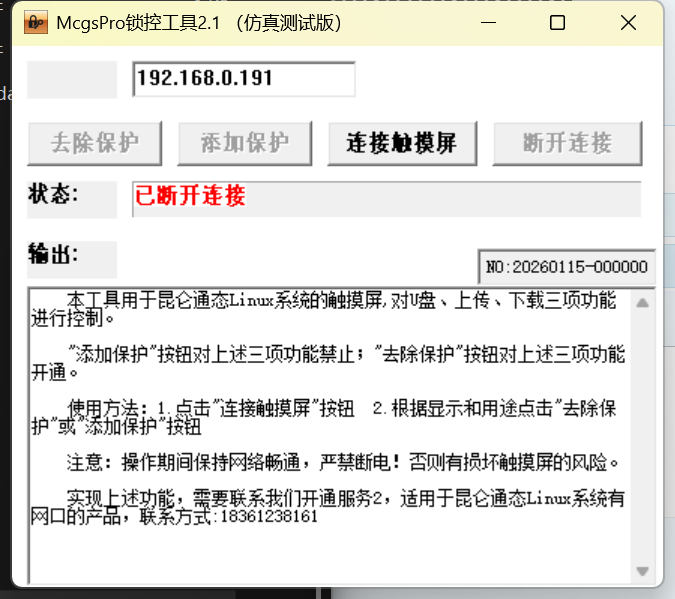
Task: Select the NO:20260115-000000 serial number box
Action: coord(566,267)
